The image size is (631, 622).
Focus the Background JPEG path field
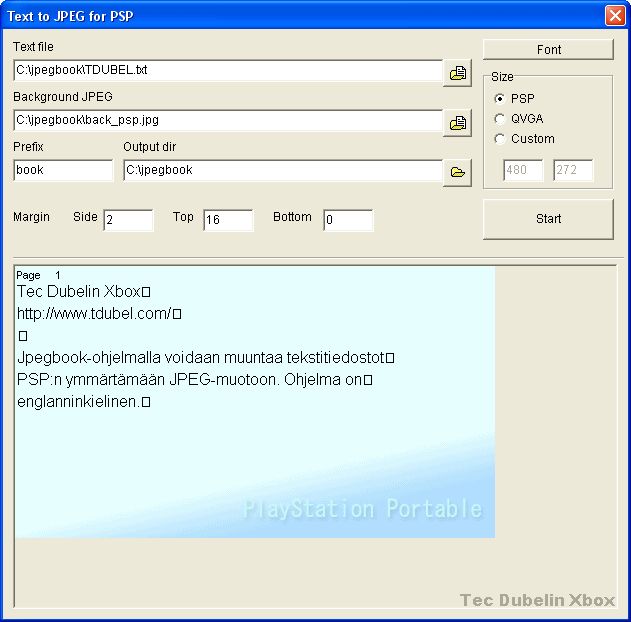pos(228,121)
